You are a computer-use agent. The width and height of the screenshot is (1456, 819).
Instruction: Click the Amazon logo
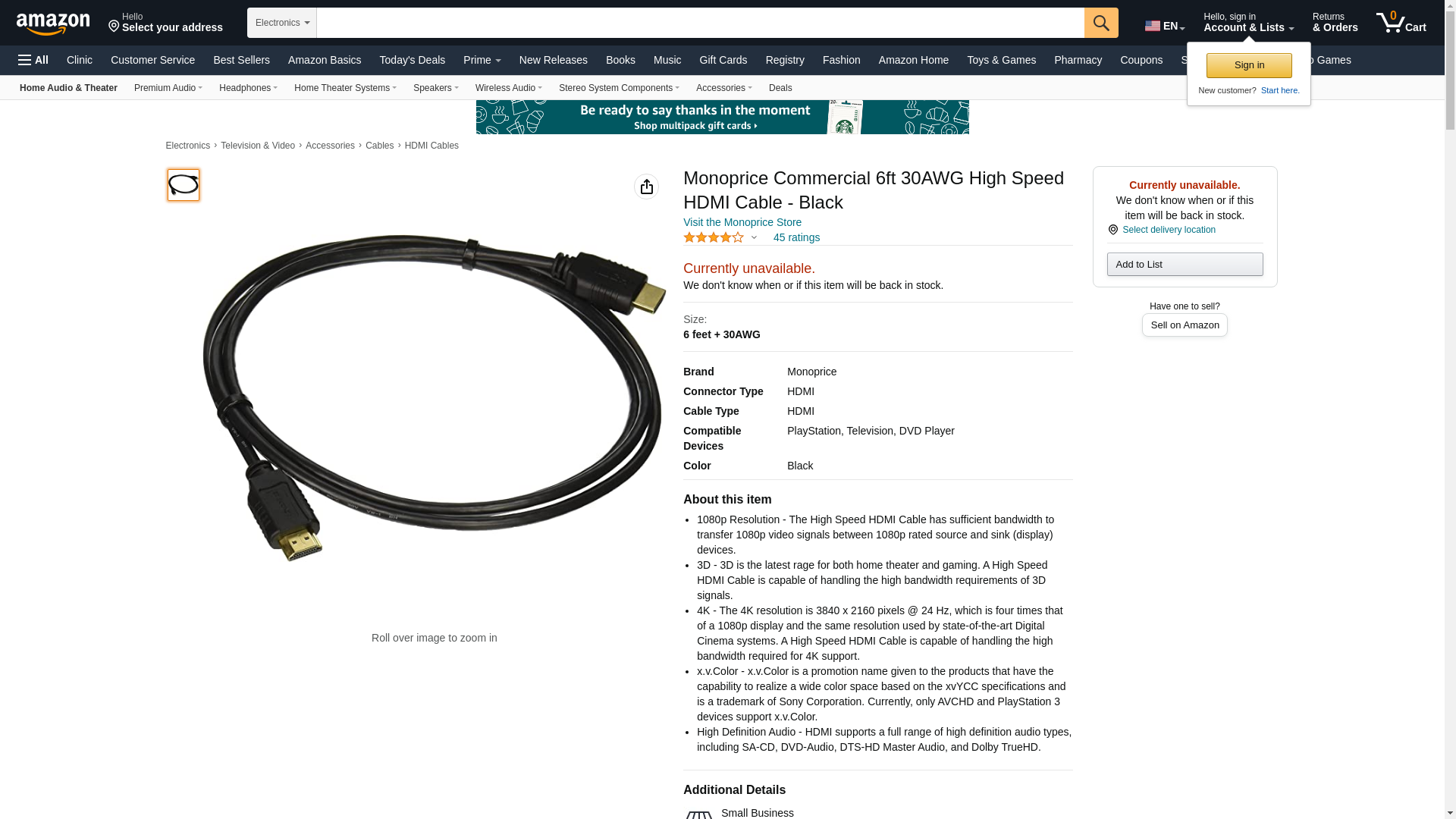tap(53, 24)
